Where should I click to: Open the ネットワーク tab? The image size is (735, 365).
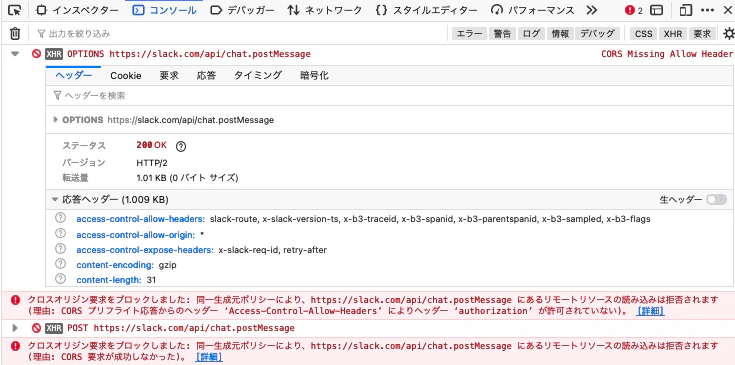[x=324, y=10]
